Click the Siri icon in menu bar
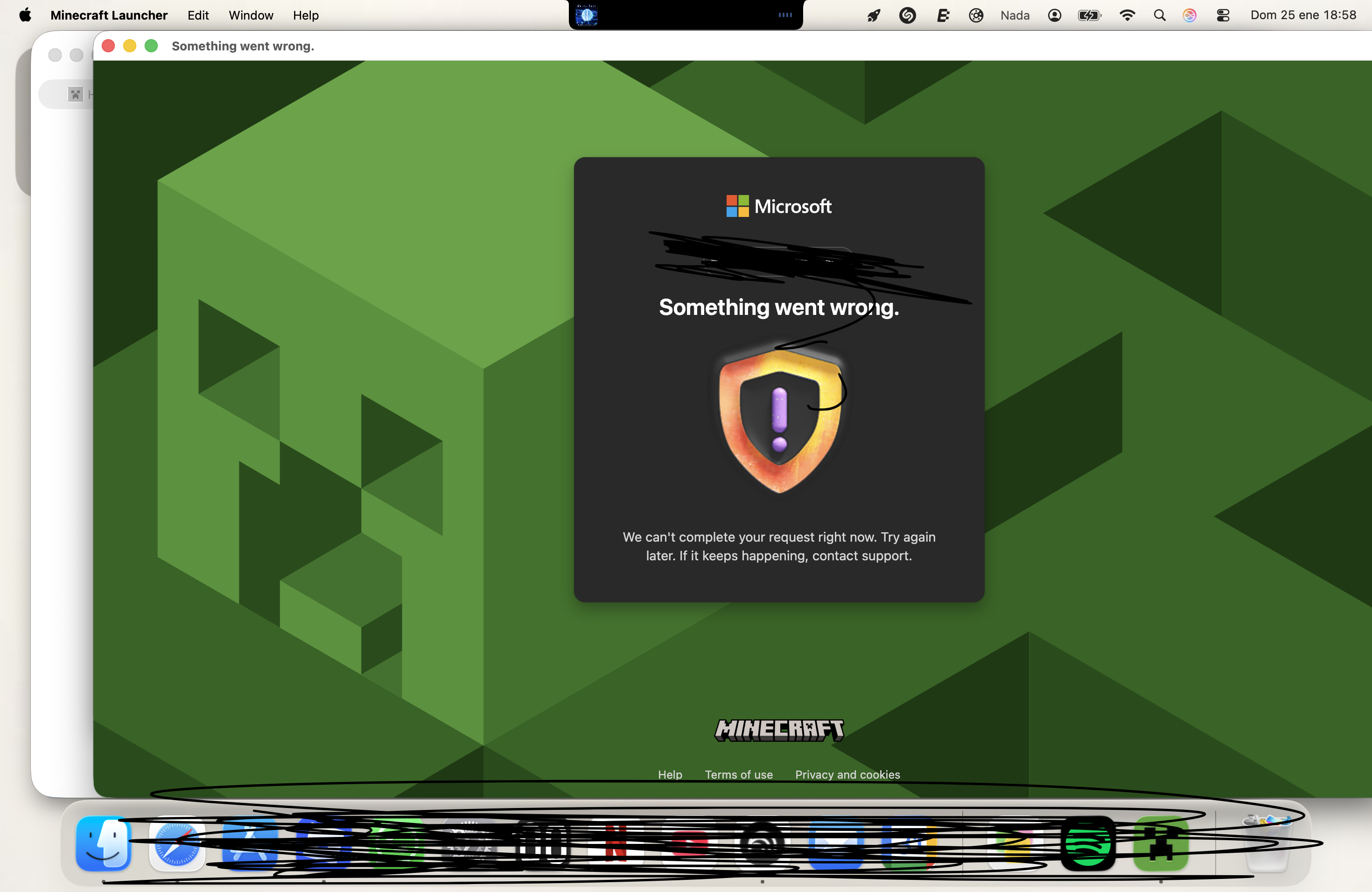Screen dimensions: 1372x892 pyautogui.click(x=1189, y=15)
